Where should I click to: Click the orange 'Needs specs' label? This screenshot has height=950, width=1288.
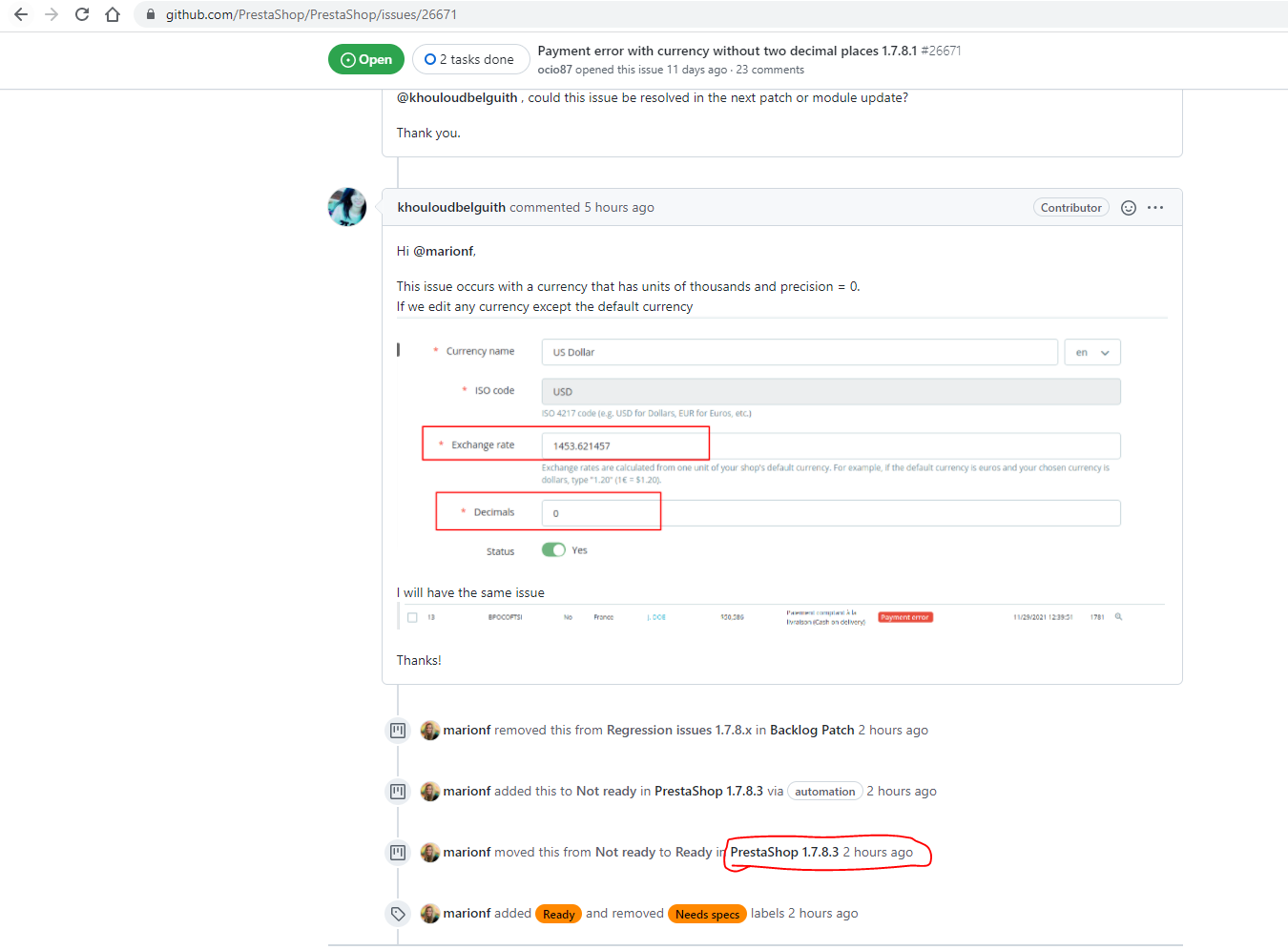pyautogui.click(x=708, y=914)
